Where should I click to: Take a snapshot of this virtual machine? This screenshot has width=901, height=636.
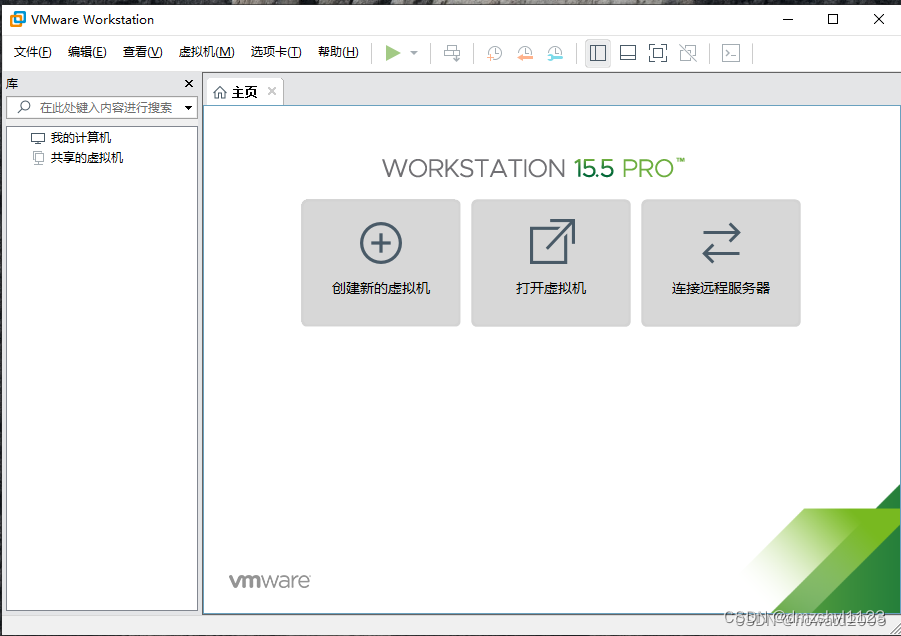pyautogui.click(x=494, y=53)
